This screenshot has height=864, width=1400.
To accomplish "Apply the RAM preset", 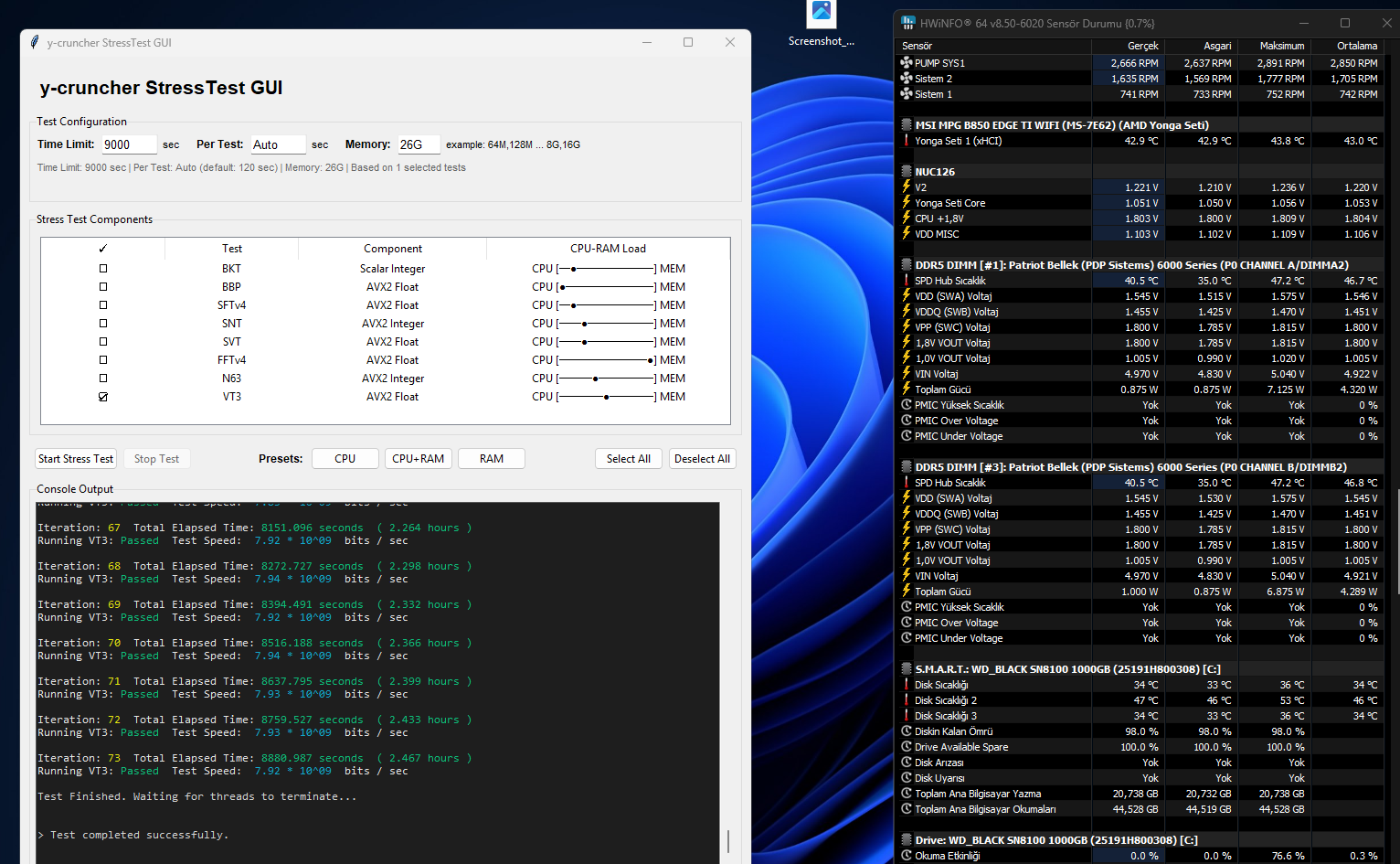I will click(492, 459).
